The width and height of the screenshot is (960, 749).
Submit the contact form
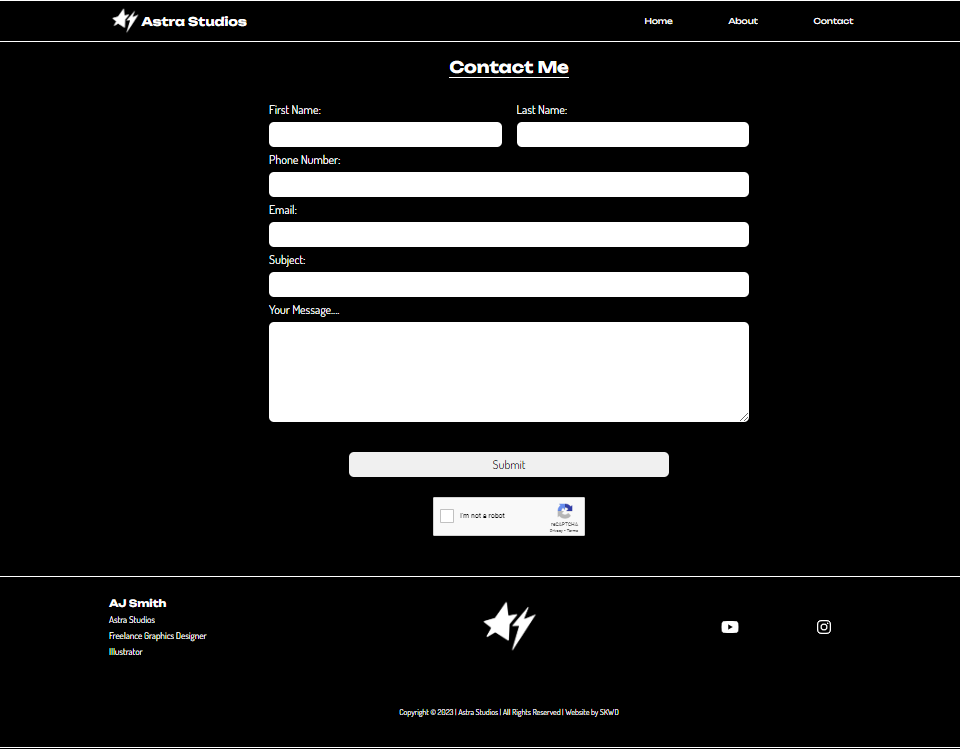[x=509, y=464]
